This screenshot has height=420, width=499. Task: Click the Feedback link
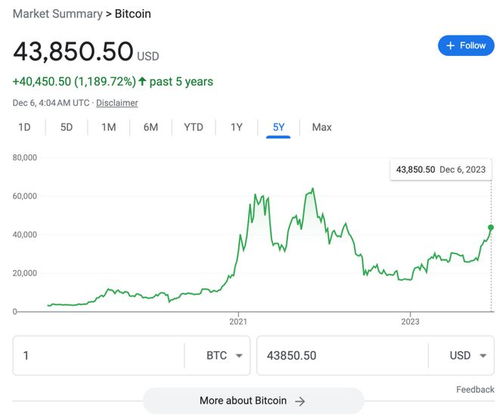point(475,389)
